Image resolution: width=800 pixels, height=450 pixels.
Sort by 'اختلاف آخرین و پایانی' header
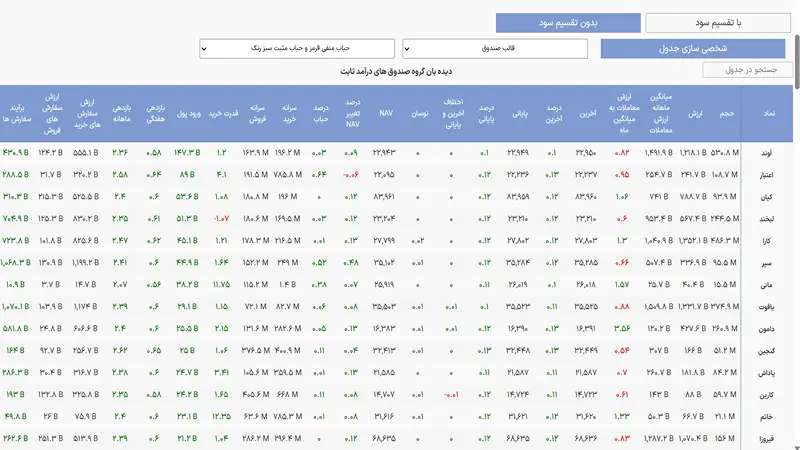(x=453, y=113)
